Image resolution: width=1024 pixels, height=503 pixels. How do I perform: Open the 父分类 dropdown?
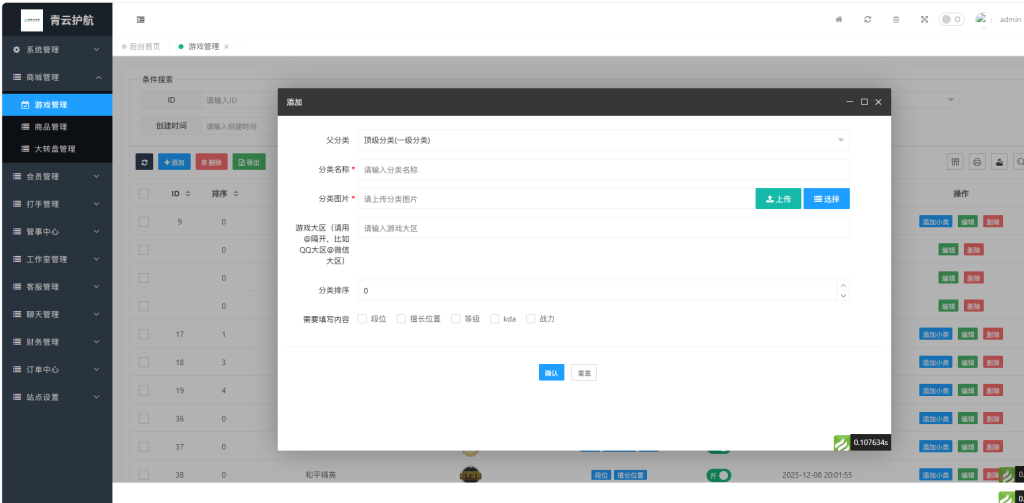pyautogui.click(x=603, y=140)
